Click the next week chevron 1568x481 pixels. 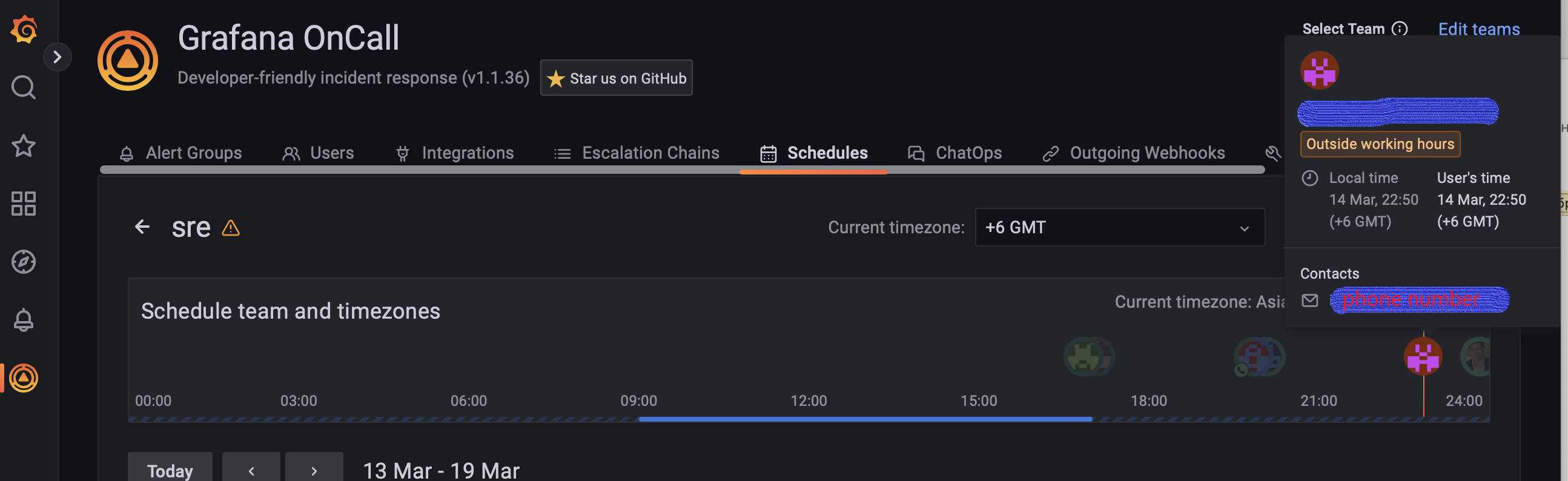[x=314, y=471]
